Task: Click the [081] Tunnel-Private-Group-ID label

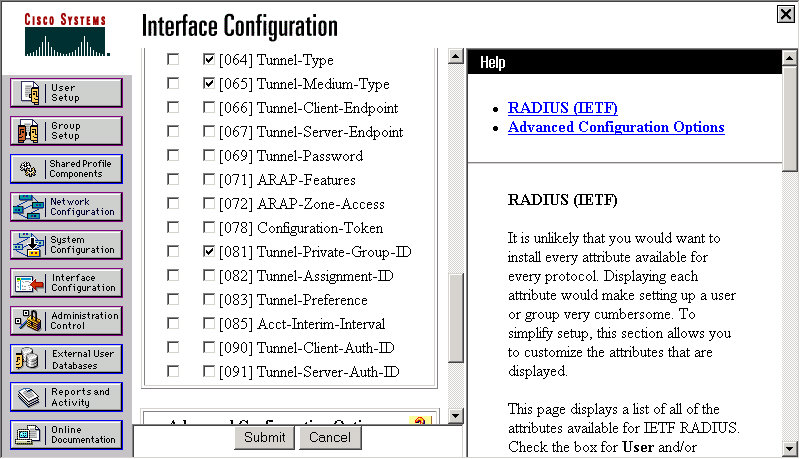Action: pyautogui.click(x=315, y=251)
